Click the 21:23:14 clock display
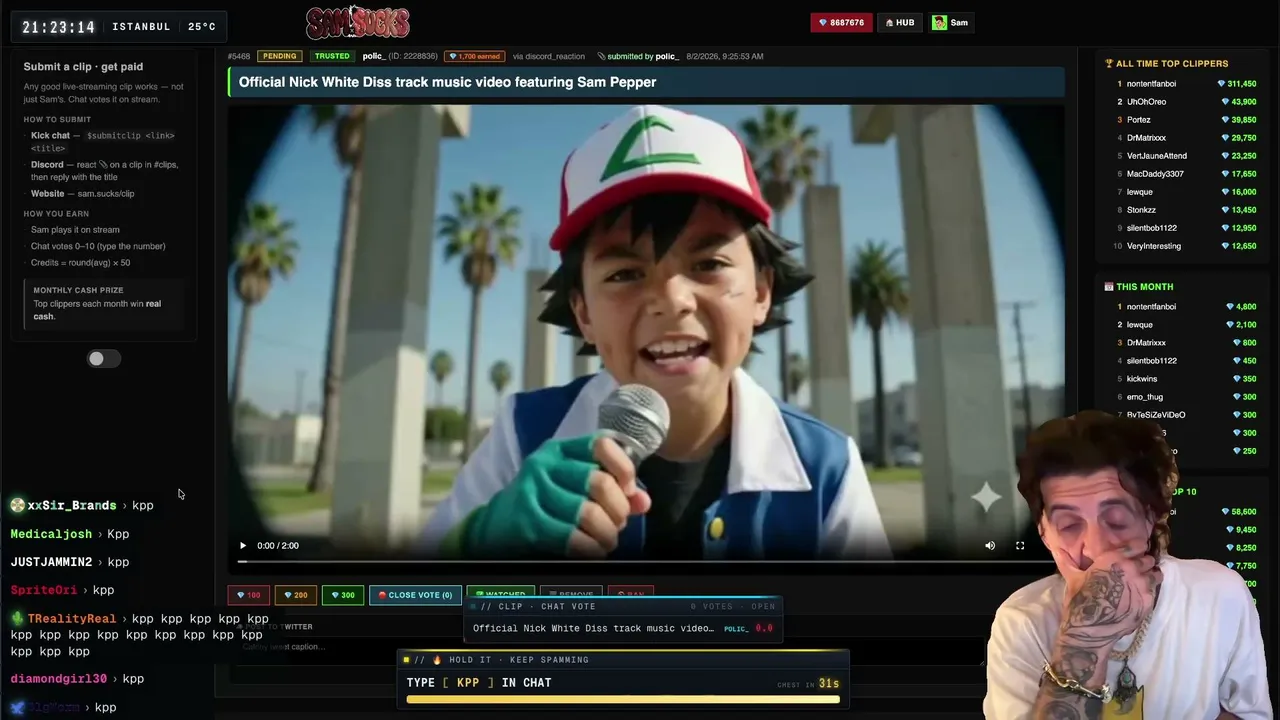The height and width of the screenshot is (720, 1280). coord(59,27)
